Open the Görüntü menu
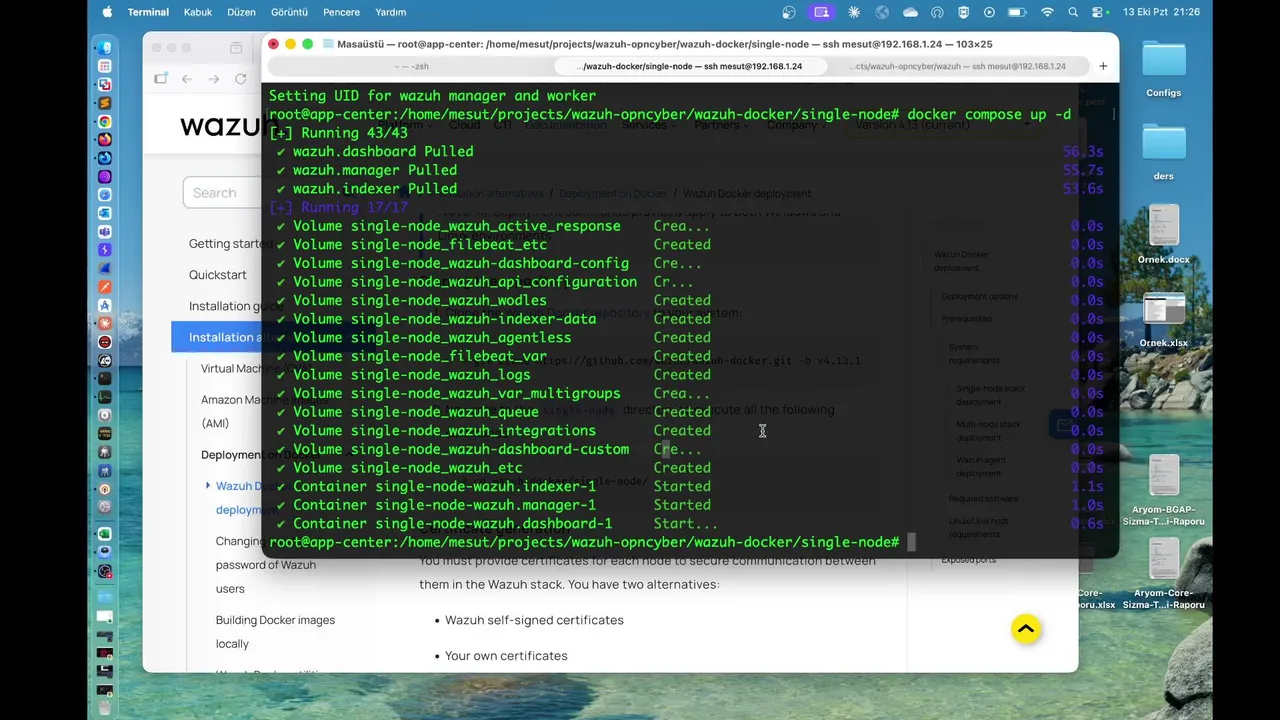Image resolution: width=1280 pixels, height=720 pixels. coord(289,12)
